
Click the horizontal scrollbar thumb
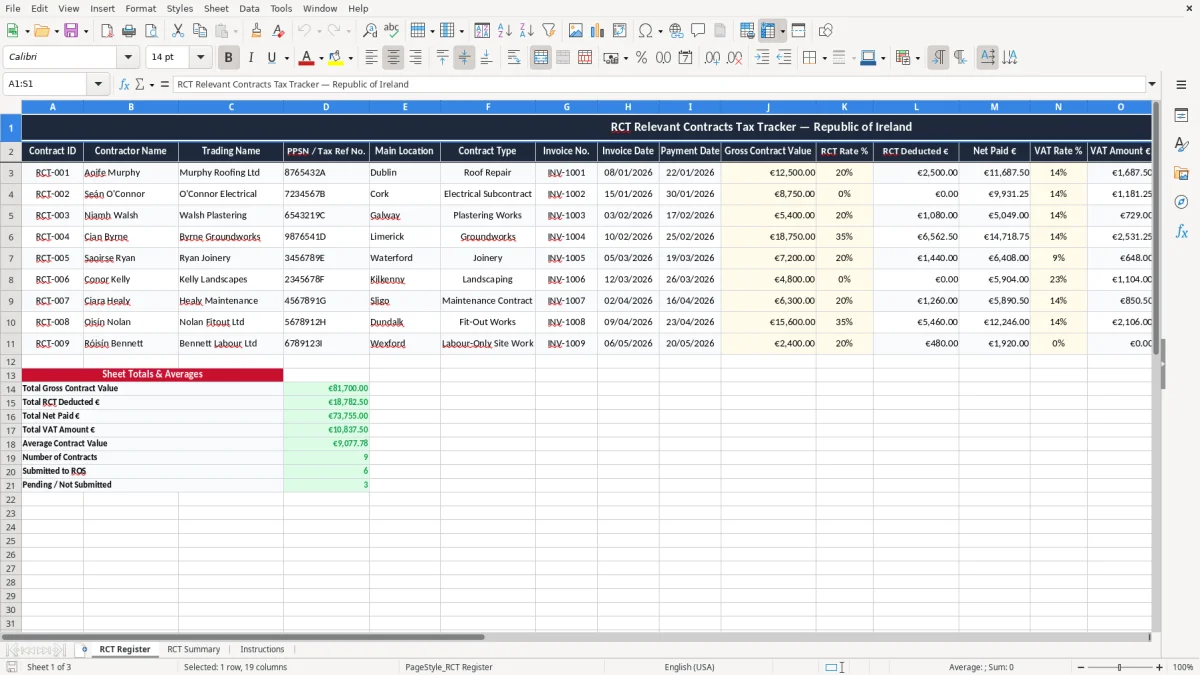(x=243, y=637)
